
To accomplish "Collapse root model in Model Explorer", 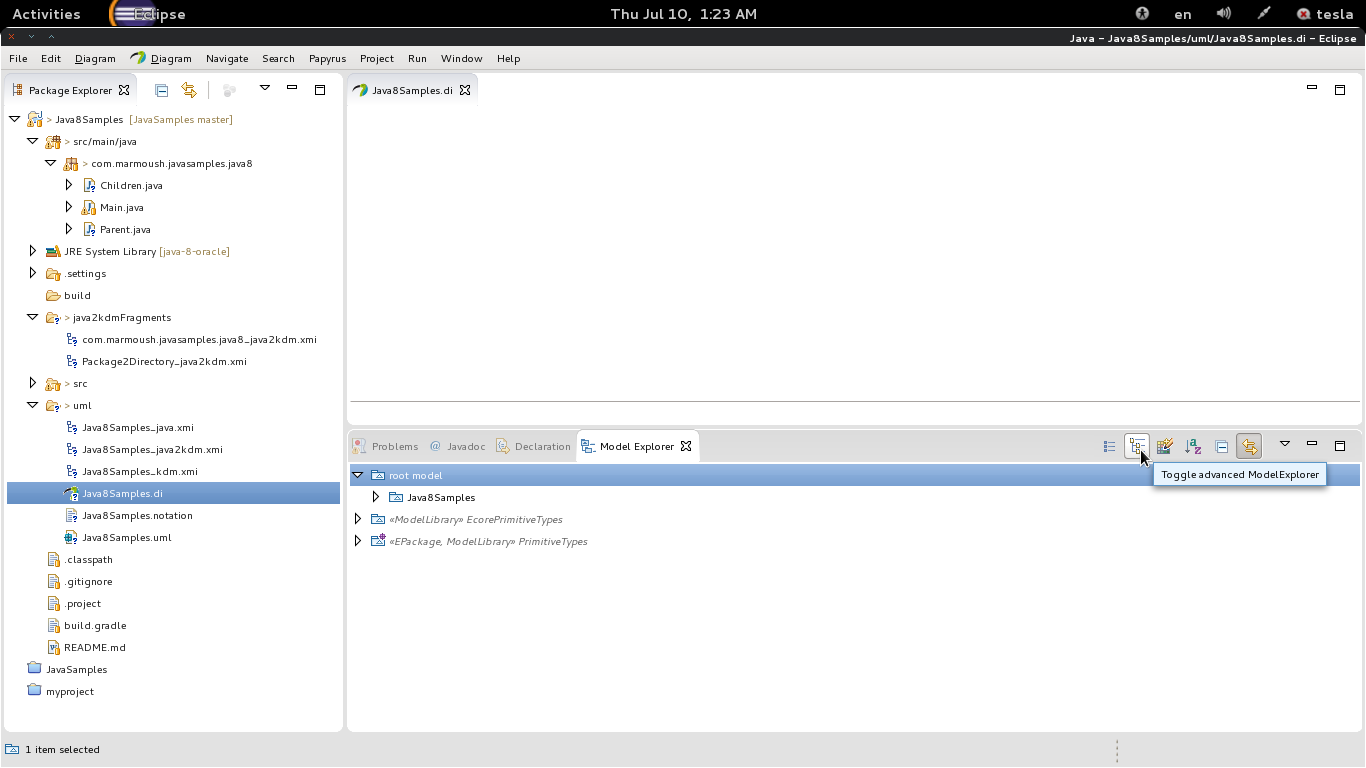I will 358,475.
